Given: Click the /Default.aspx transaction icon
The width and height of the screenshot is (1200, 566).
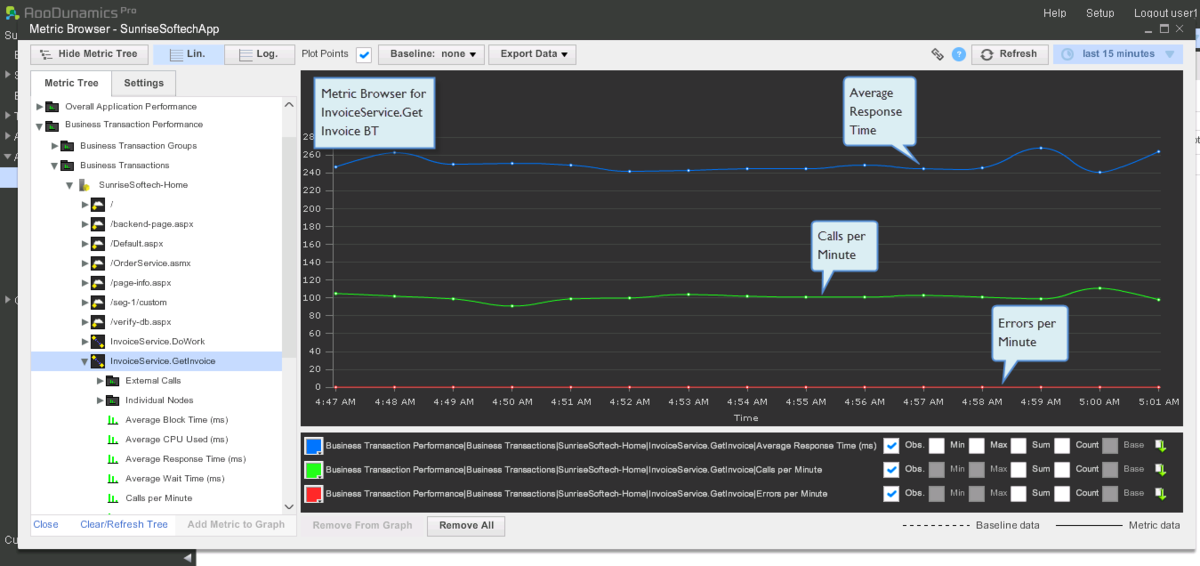Looking at the screenshot, I should coord(98,243).
